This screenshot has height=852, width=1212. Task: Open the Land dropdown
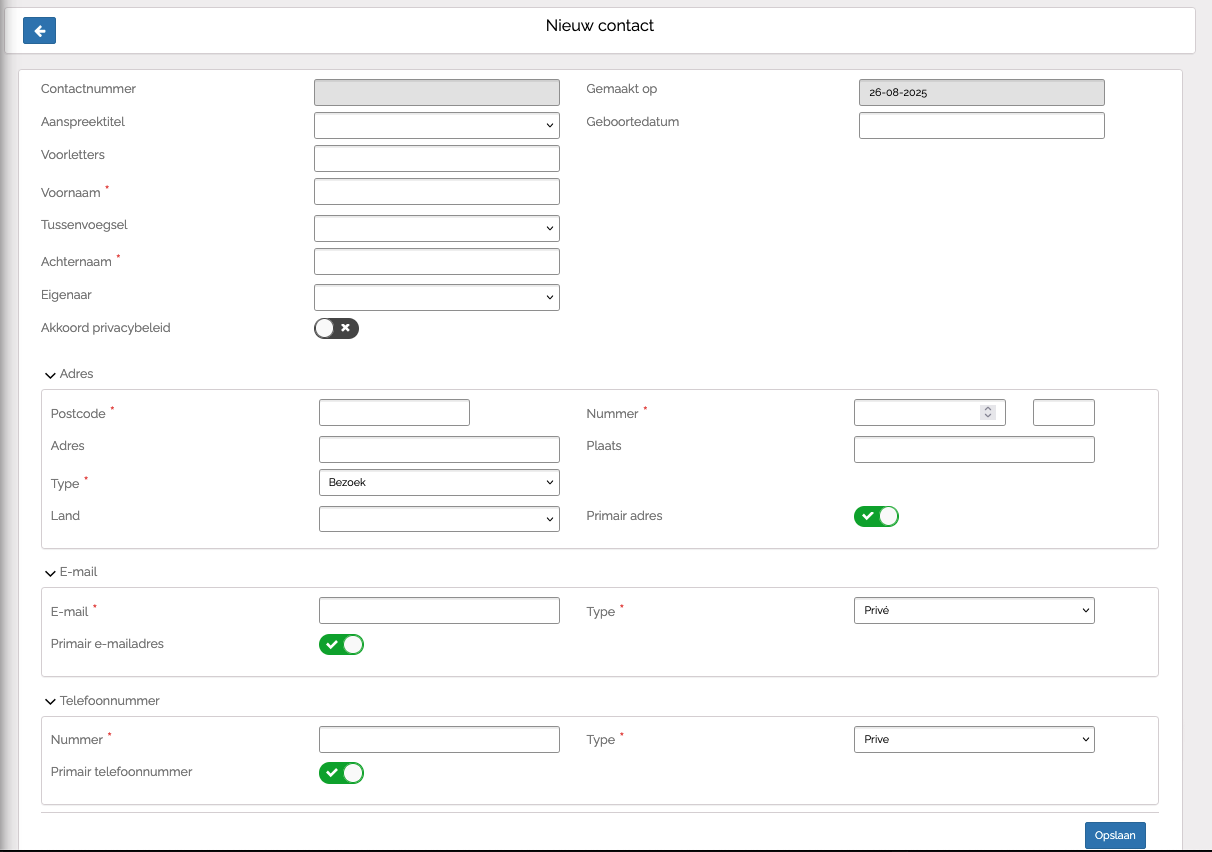[x=438, y=519]
